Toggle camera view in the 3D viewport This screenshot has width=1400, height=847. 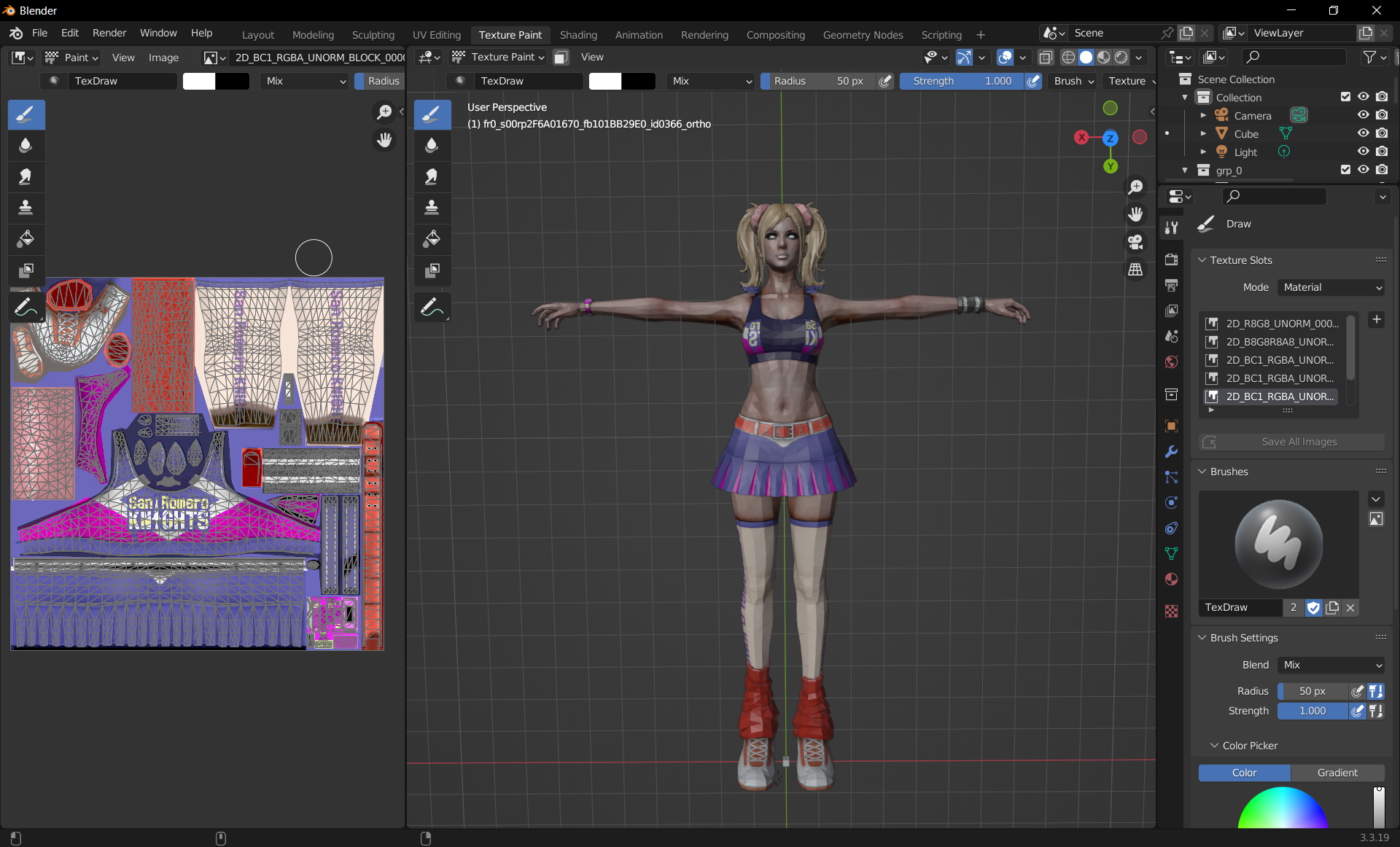coord(1135,242)
